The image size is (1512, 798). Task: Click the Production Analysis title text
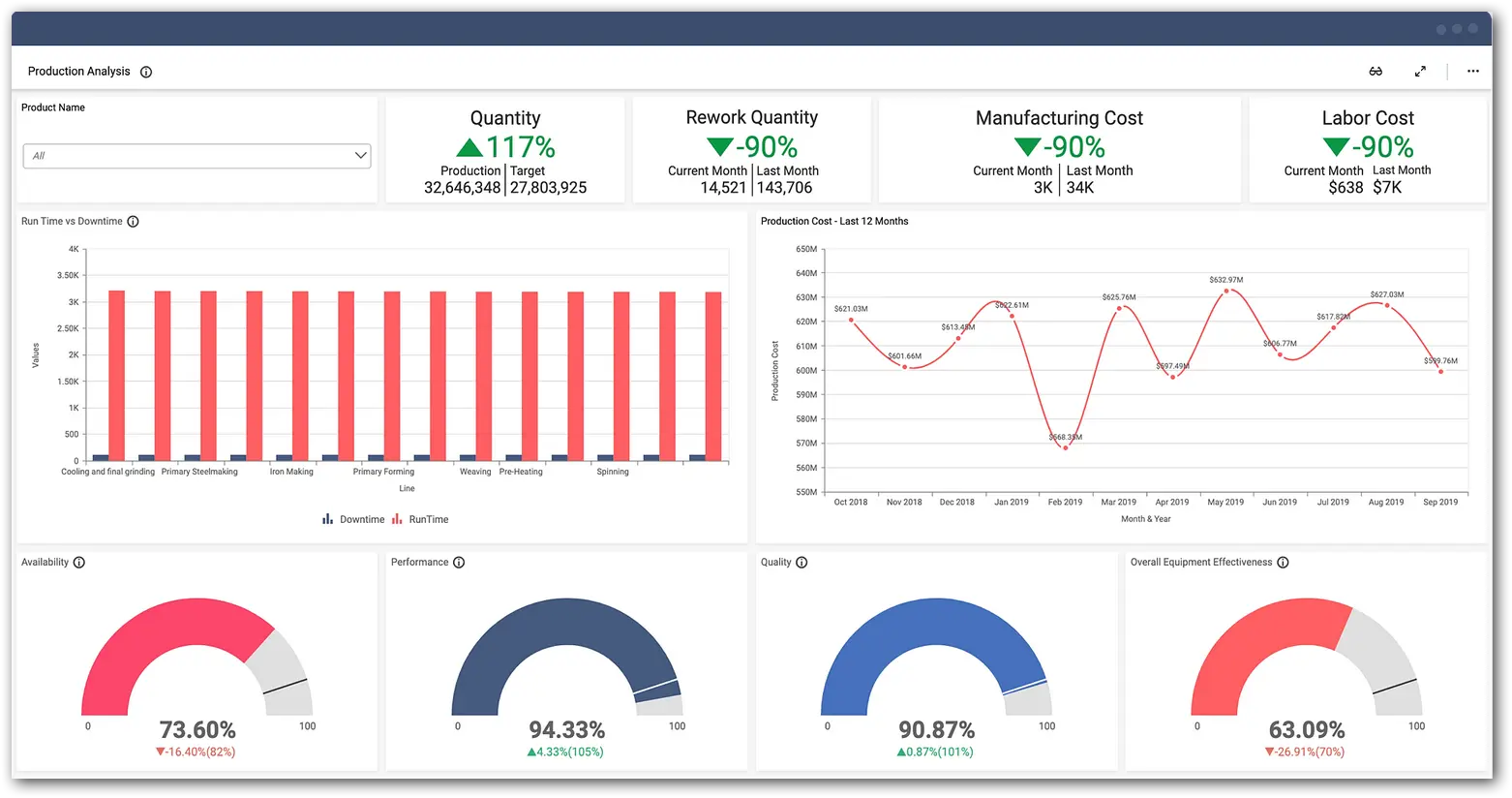tap(78, 72)
